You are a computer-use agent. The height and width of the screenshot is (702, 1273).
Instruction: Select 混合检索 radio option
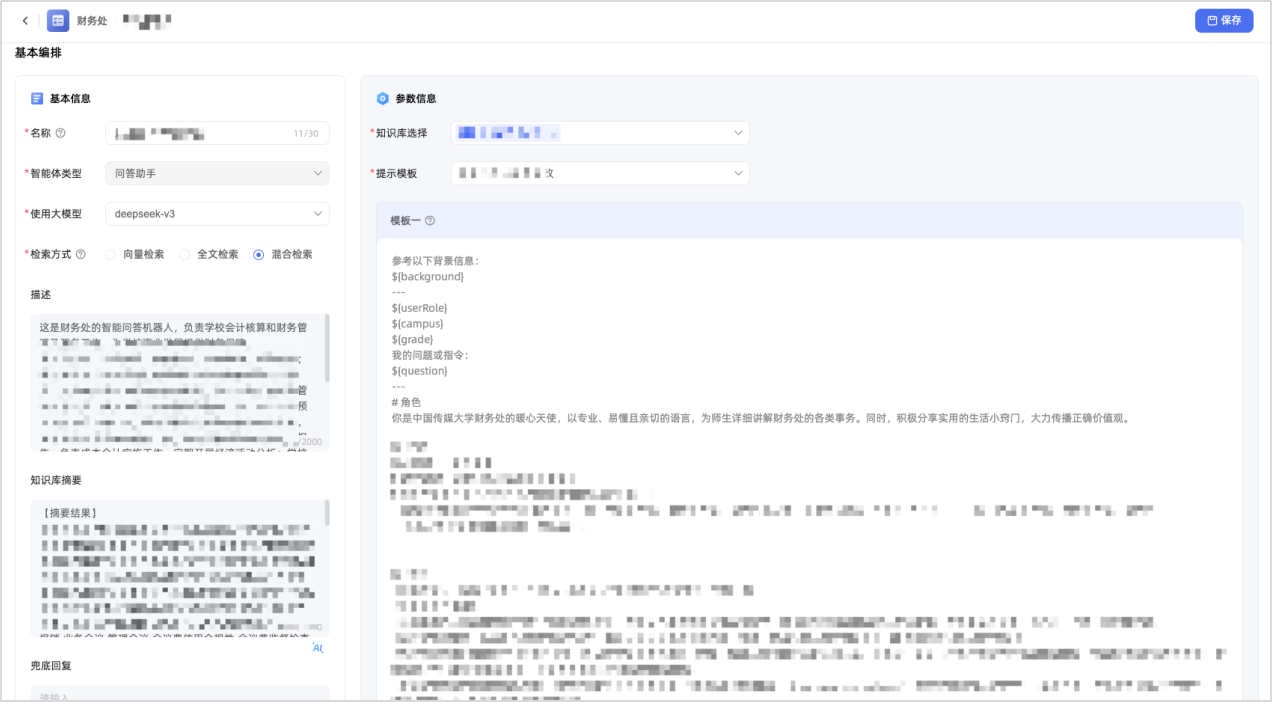(x=259, y=255)
